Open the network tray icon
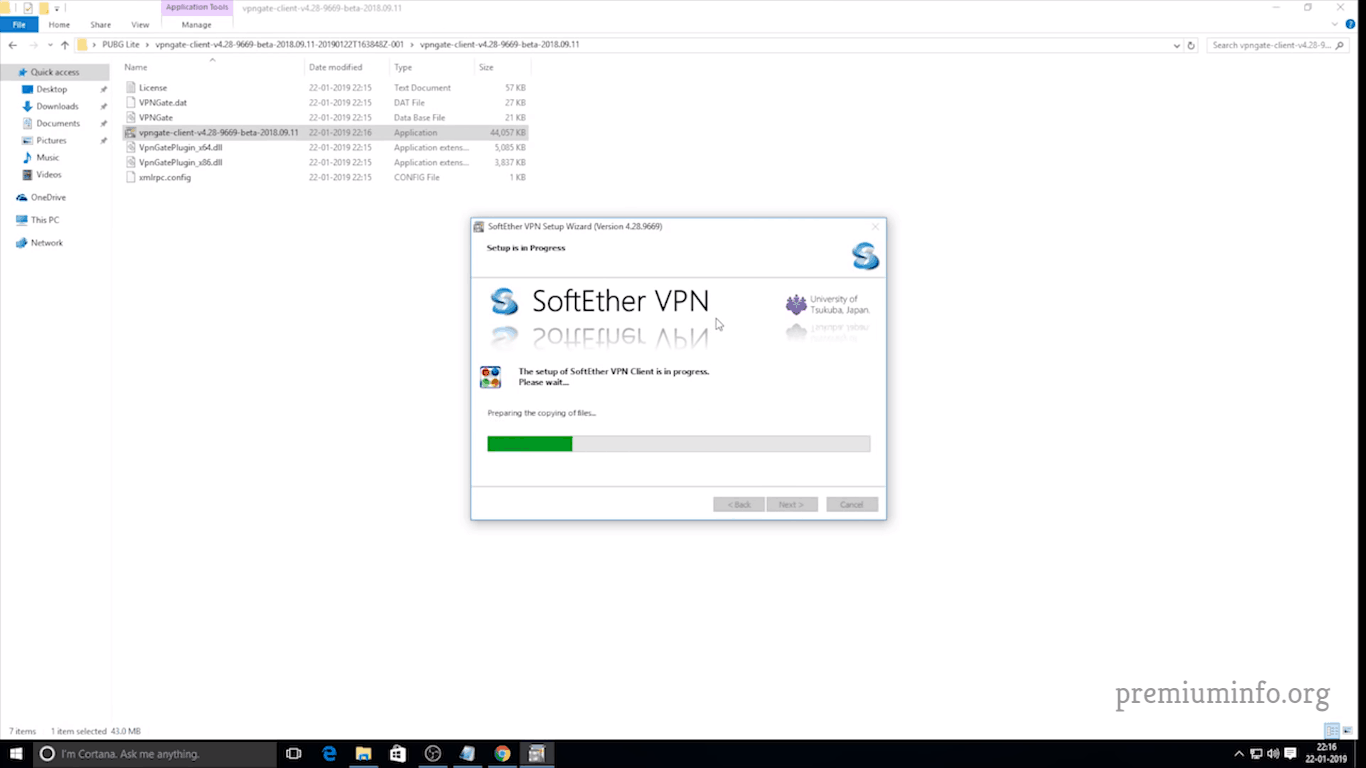Screen dimensions: 1366x768 tap(1257, 754)
